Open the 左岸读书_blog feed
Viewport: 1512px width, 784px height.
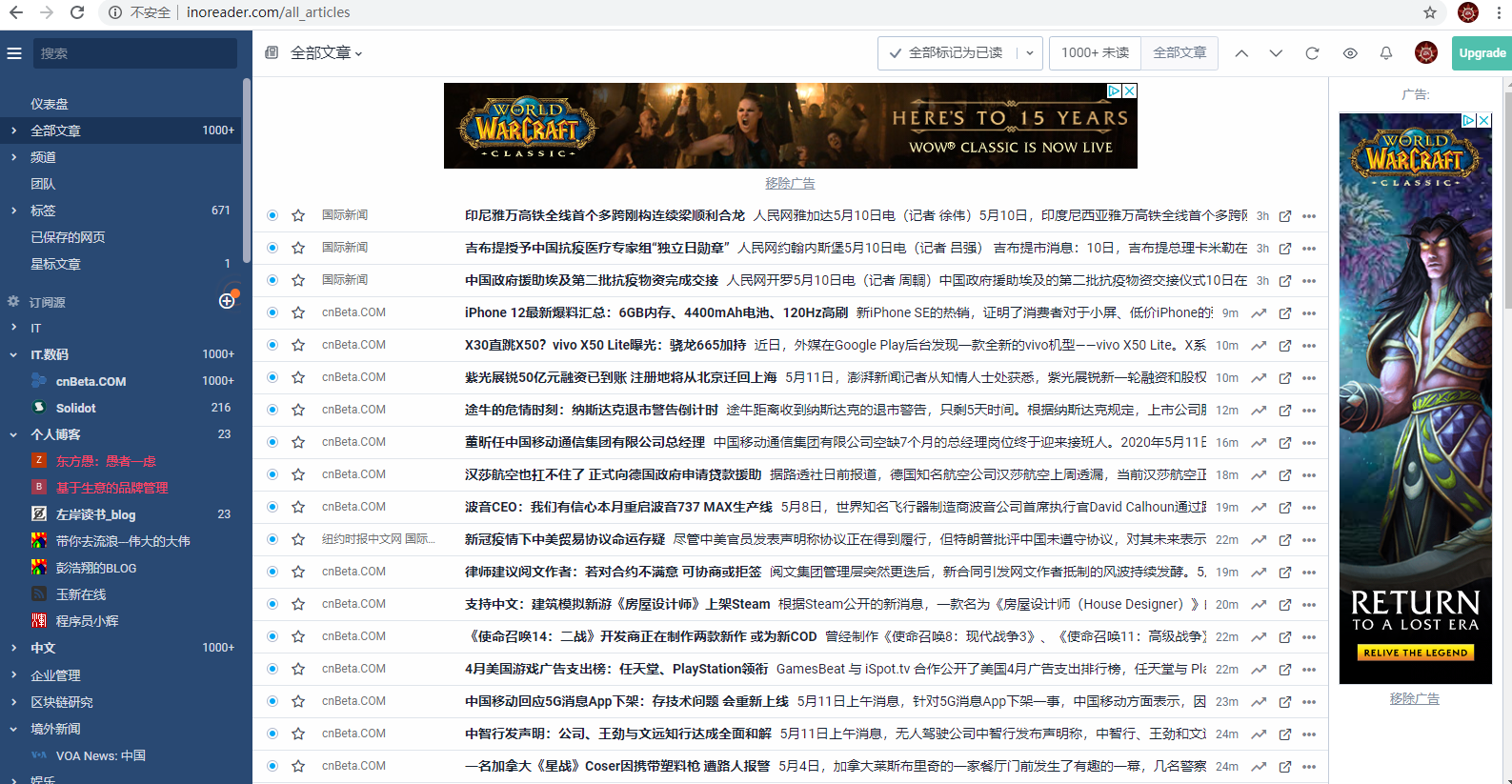(x=95, y=514)
